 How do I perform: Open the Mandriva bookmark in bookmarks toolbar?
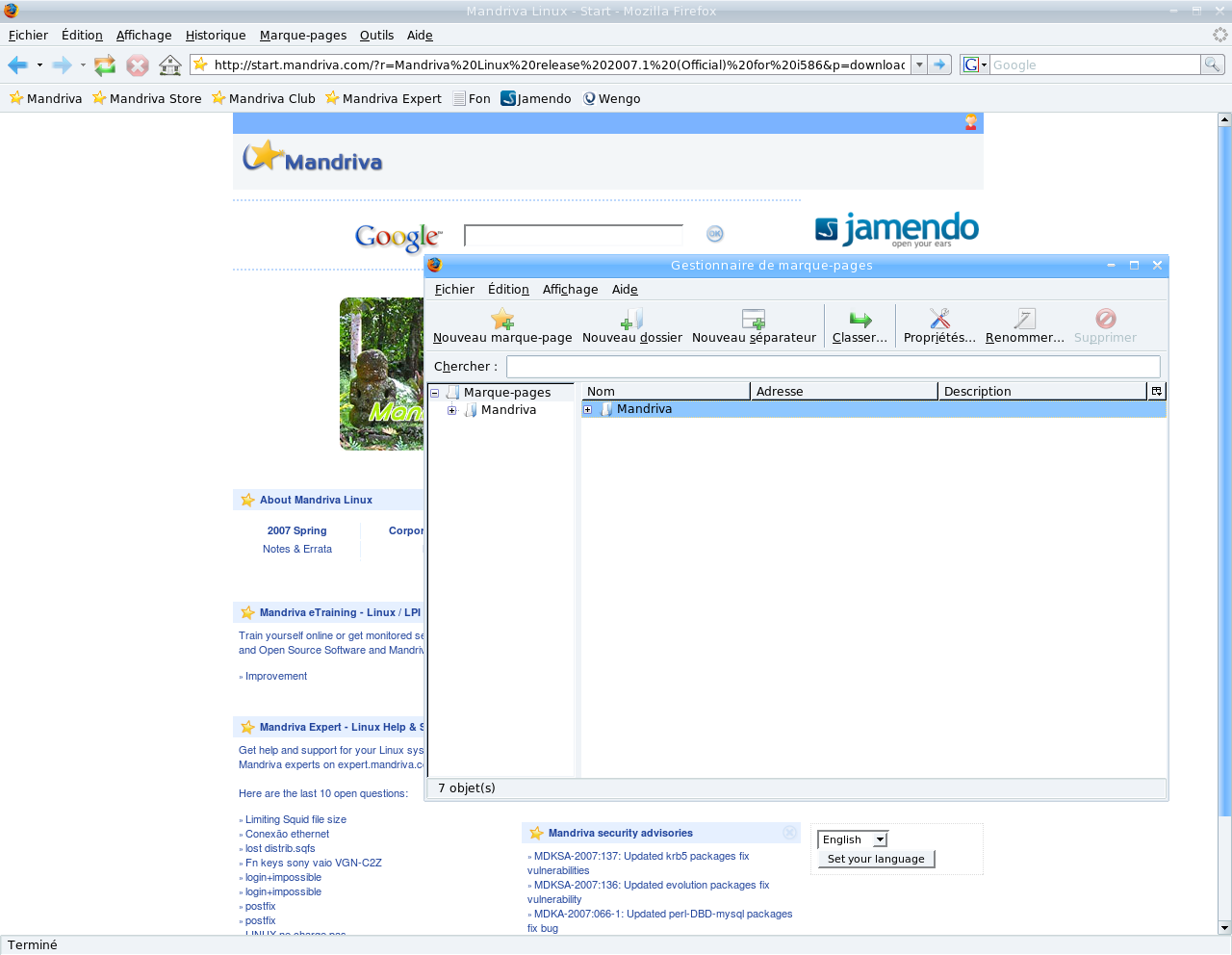[45, 98]
